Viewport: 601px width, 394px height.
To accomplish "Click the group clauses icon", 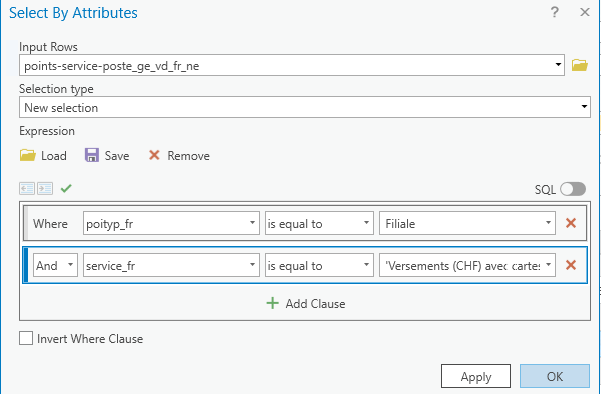I will point(45,188).
